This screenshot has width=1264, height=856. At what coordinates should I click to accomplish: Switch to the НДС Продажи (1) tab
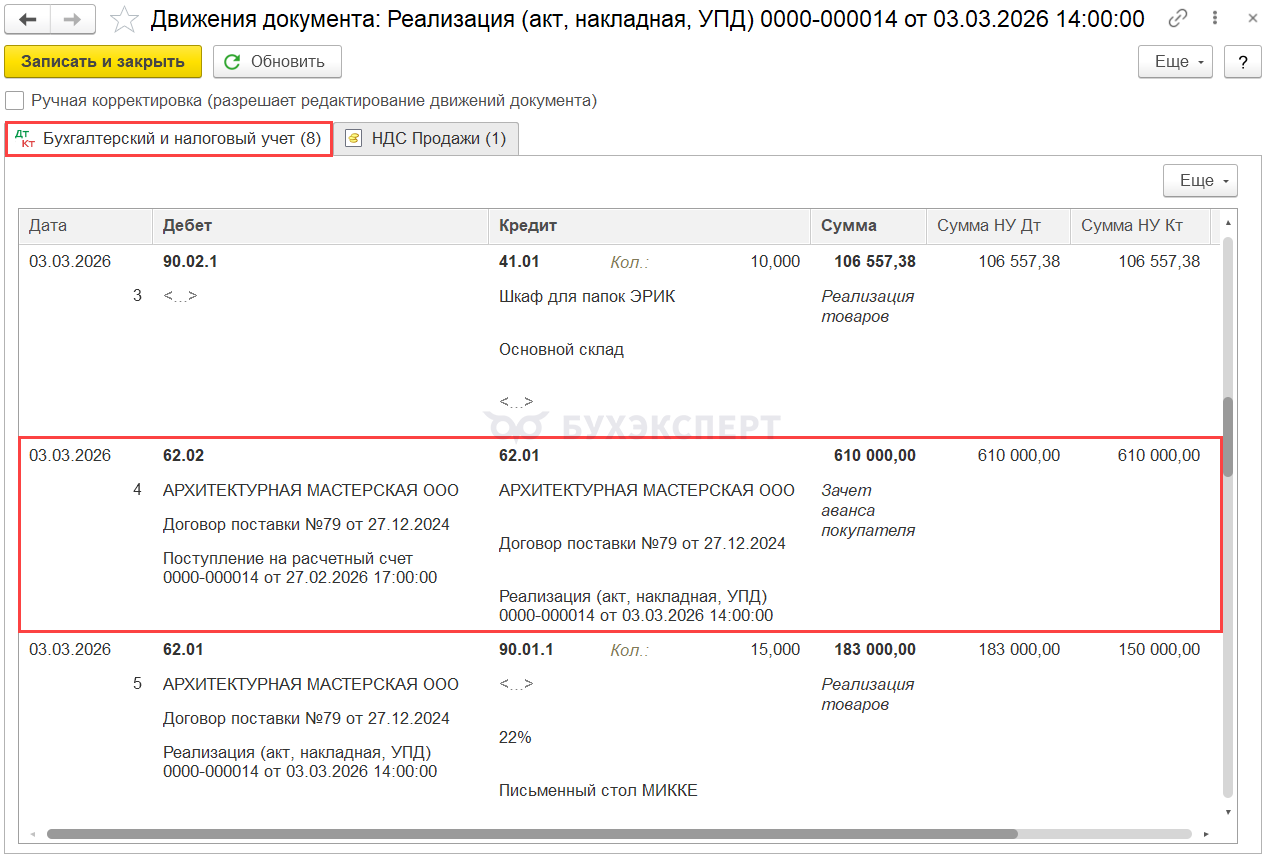[x=427, y=139]
